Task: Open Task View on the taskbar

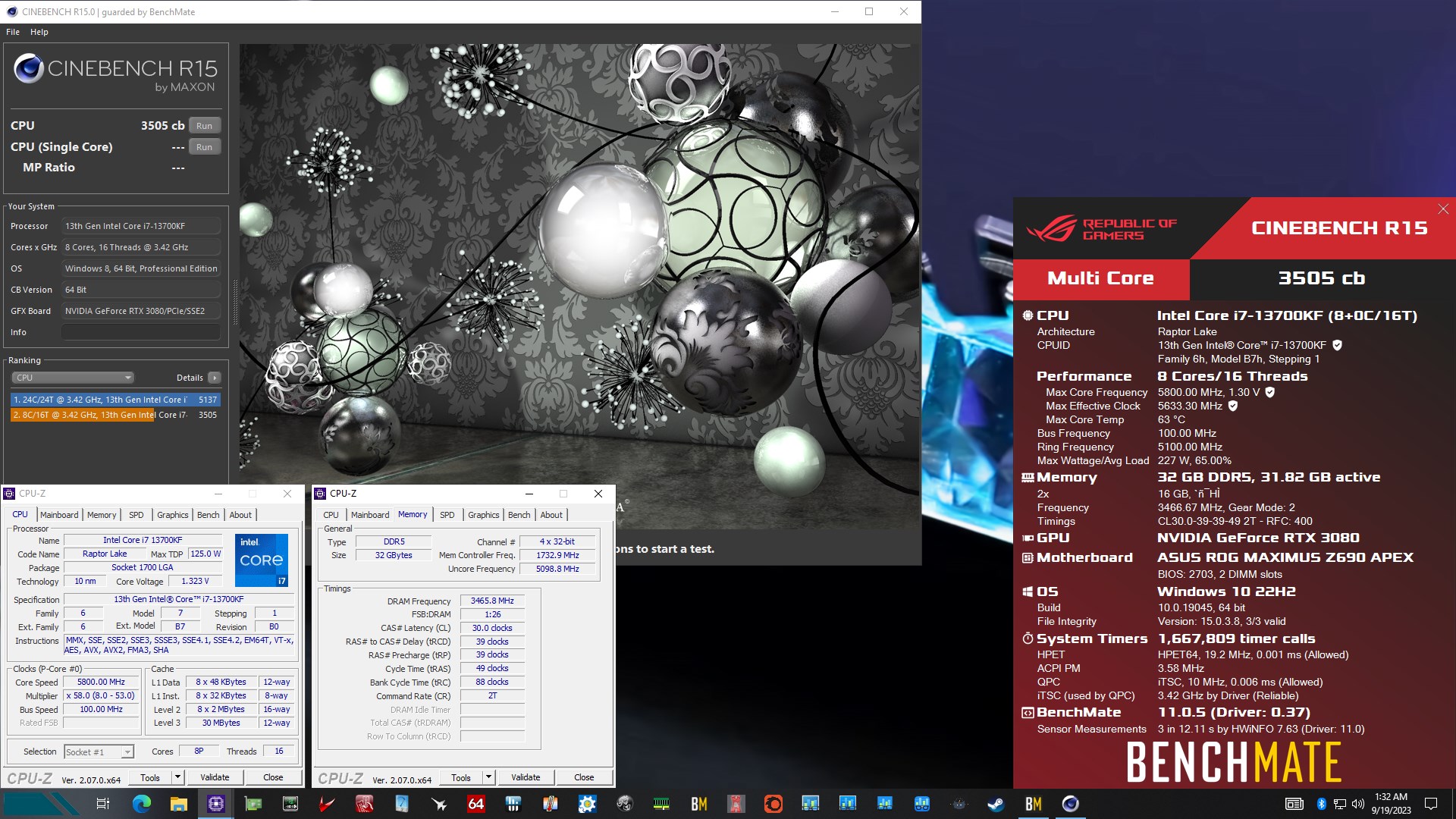Action: tap(103, 804)
